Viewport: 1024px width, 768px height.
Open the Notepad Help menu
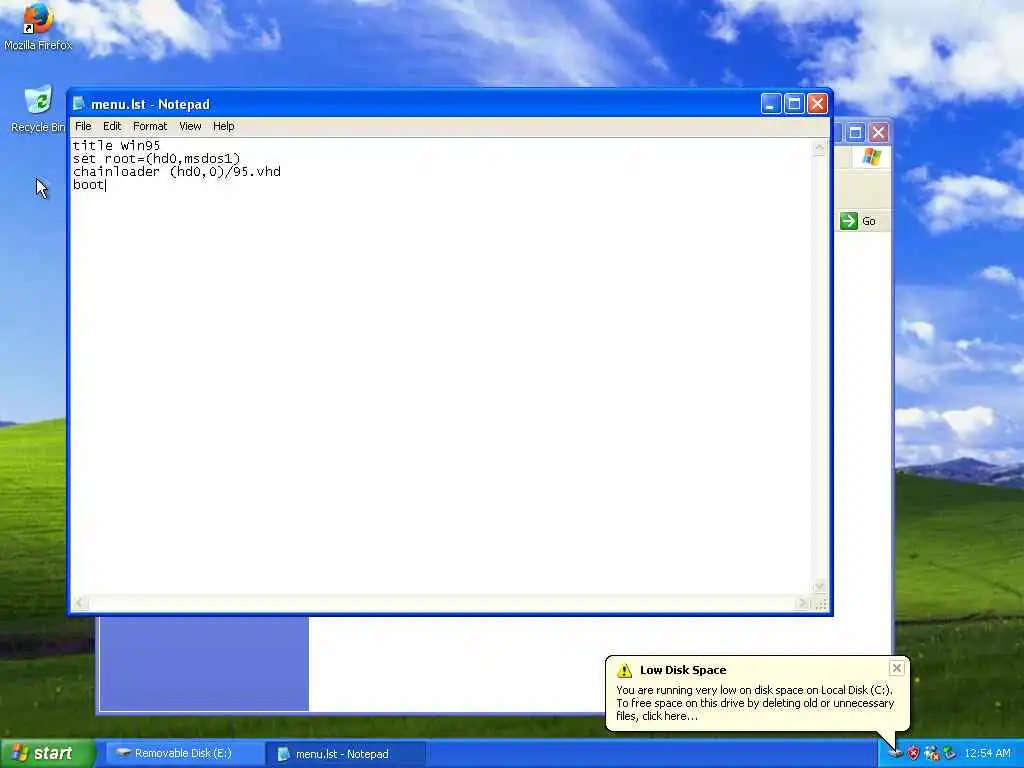click(x=223, y=126)
